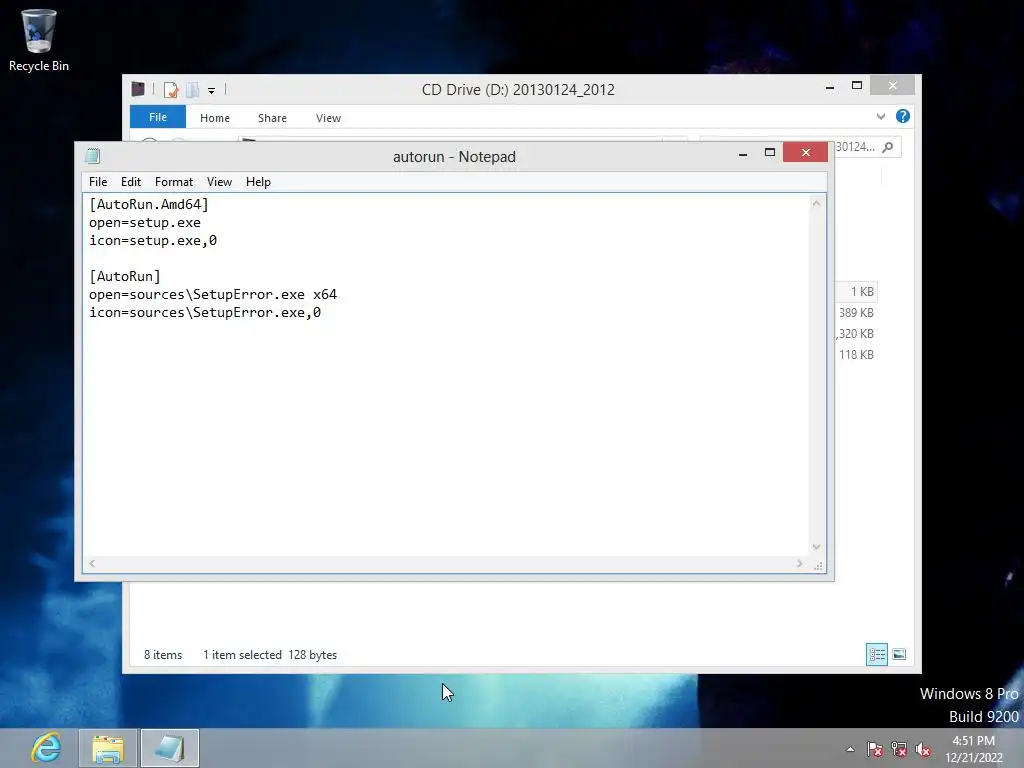Viewport: 1024px width, 768px height.
Task: Click Notepad vertical scrollbar up arrow
Action: pyautogui.click(x=816, y=203)
